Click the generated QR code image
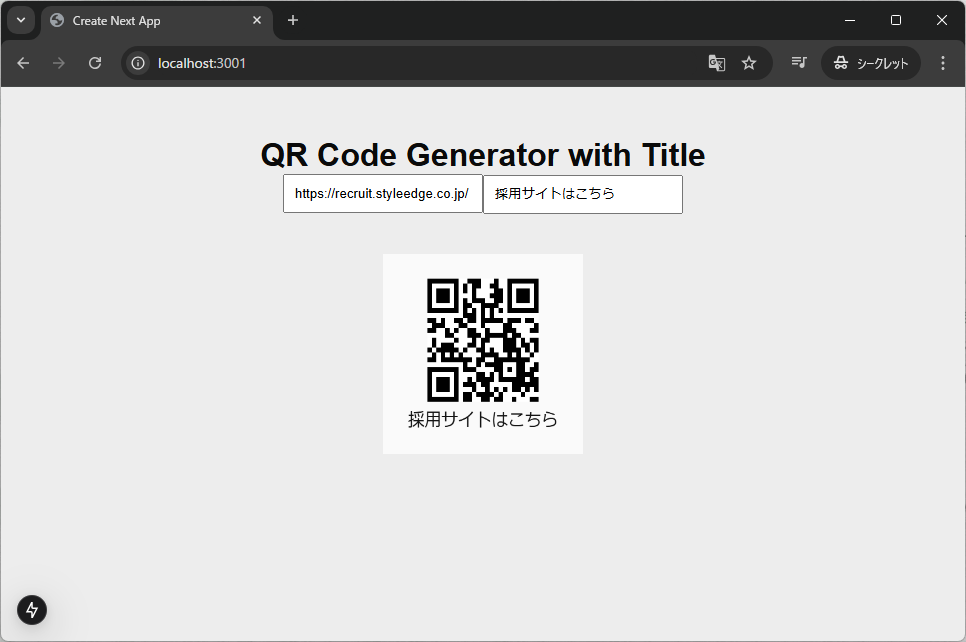 (483, 339)
